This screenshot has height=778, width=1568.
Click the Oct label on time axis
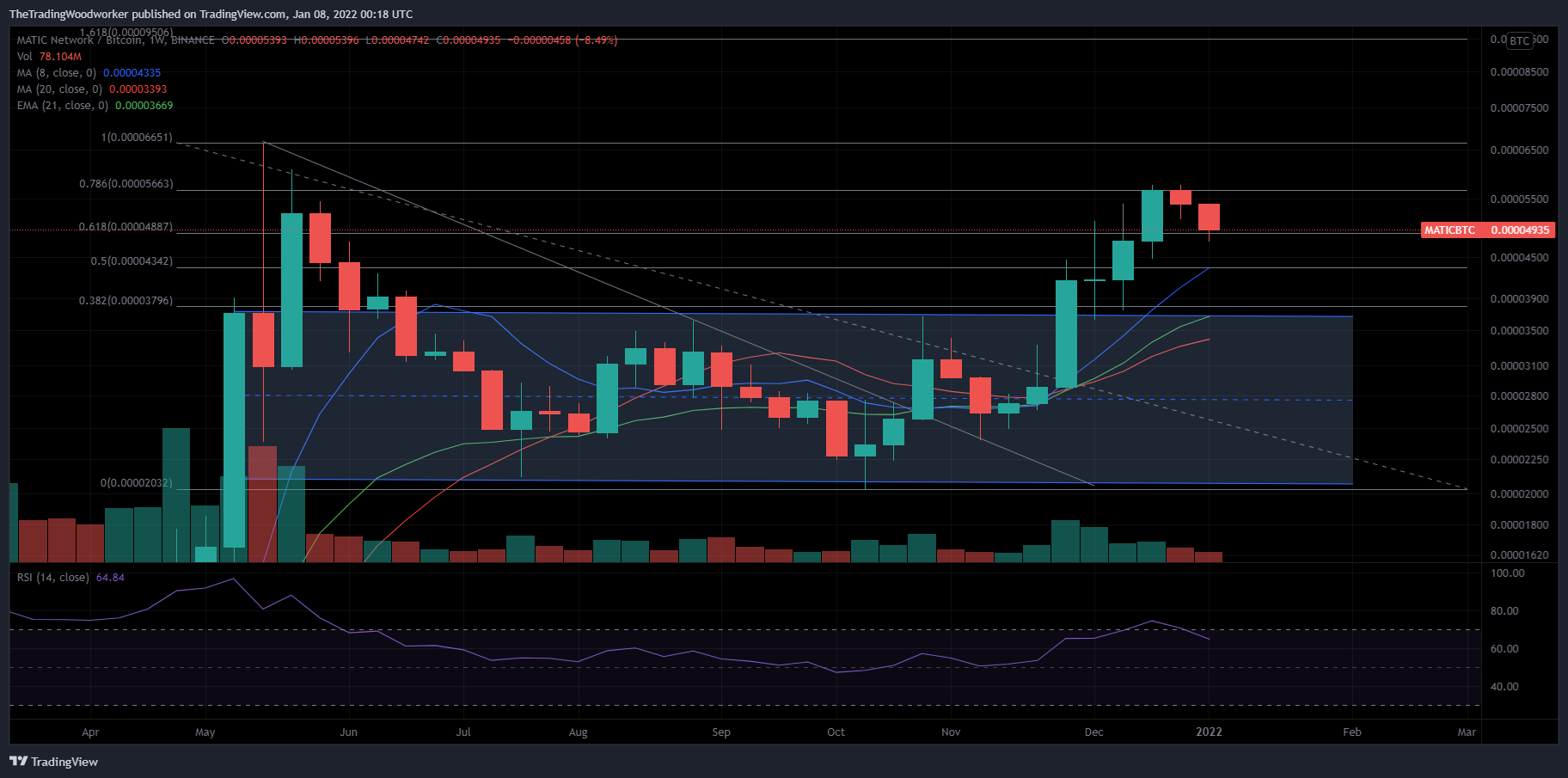coord(836,732)
